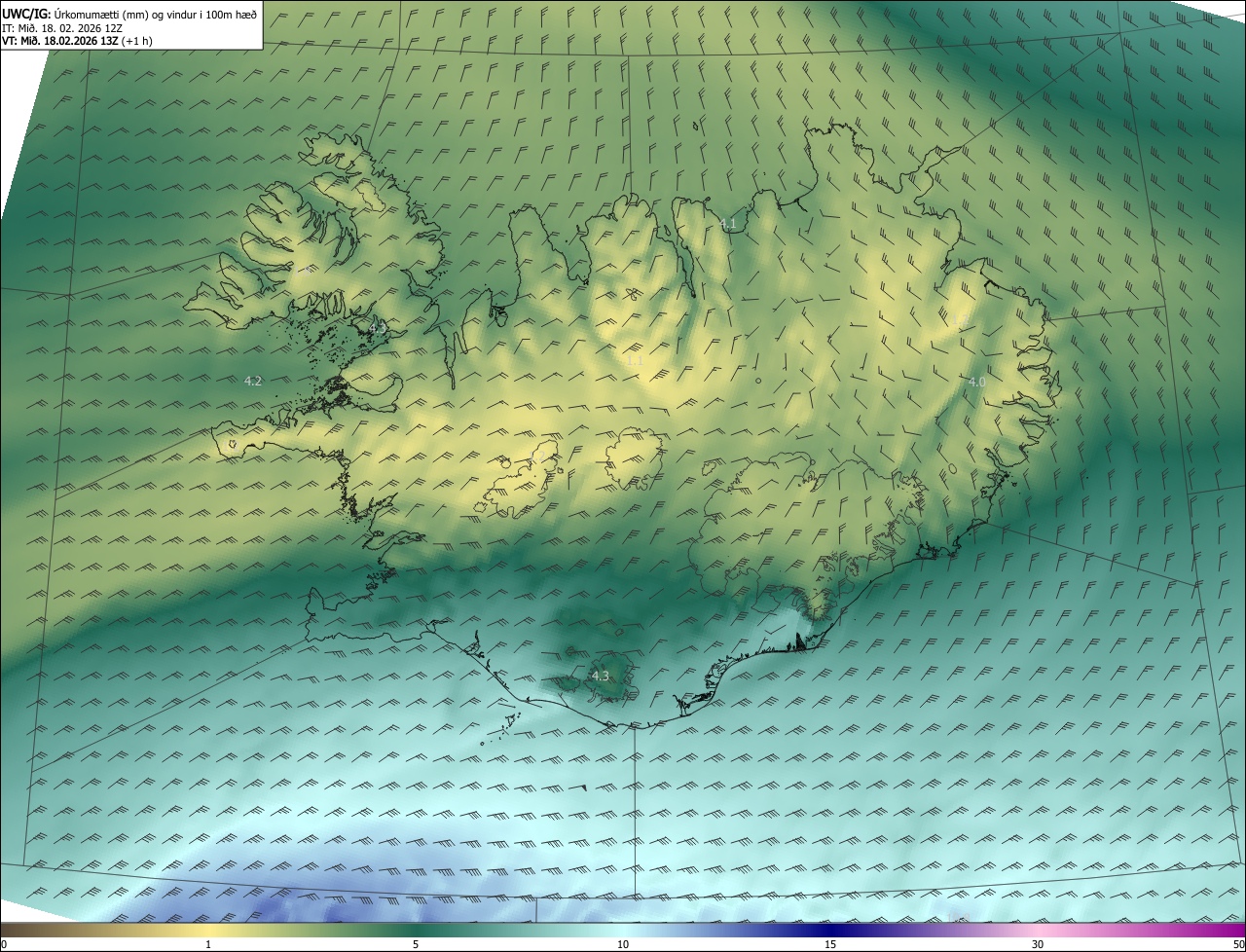Click the '1.1' value label in central Iceland
This screenshot has height=952, width=1246.
pos(635,360)
